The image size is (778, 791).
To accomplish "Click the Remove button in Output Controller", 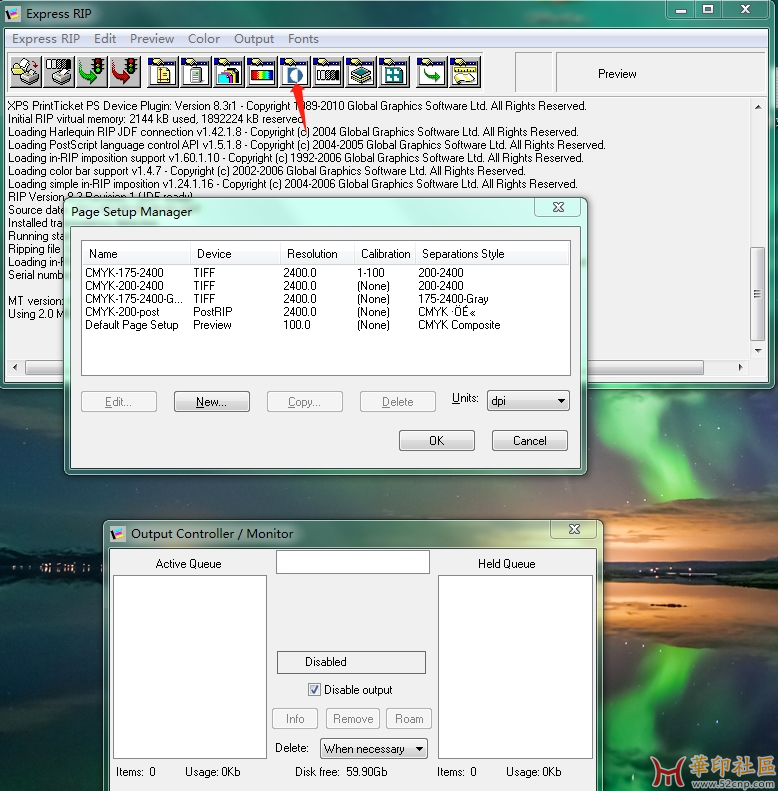I will tap(353, 718).
